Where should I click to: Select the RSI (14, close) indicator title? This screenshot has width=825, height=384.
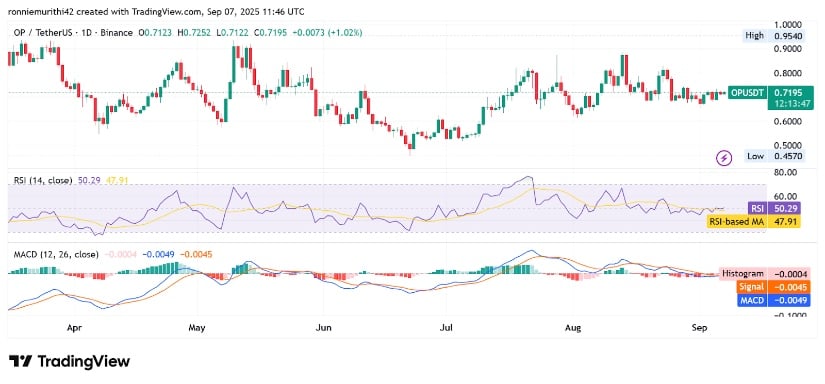pyautogui.click(x=43, y=180)
